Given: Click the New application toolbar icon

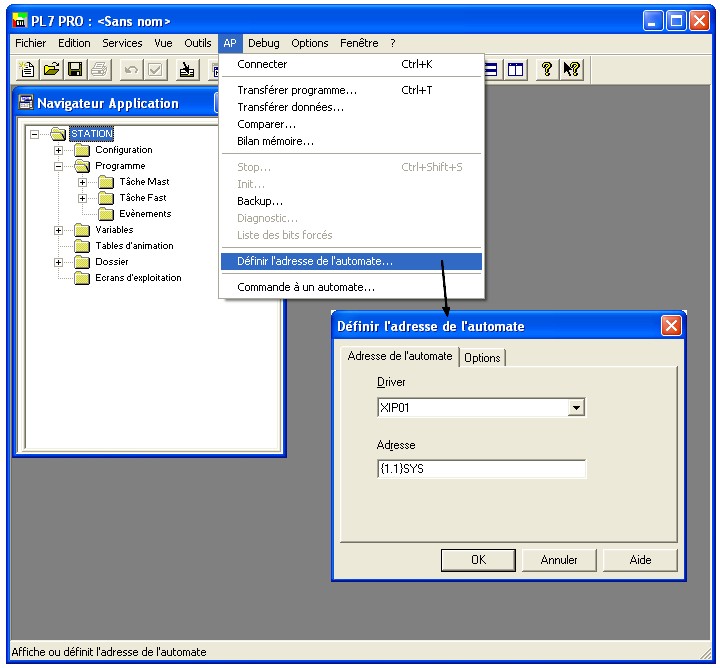Looking at the screenshot, I should pyautogui.click(x=28, y=70).
